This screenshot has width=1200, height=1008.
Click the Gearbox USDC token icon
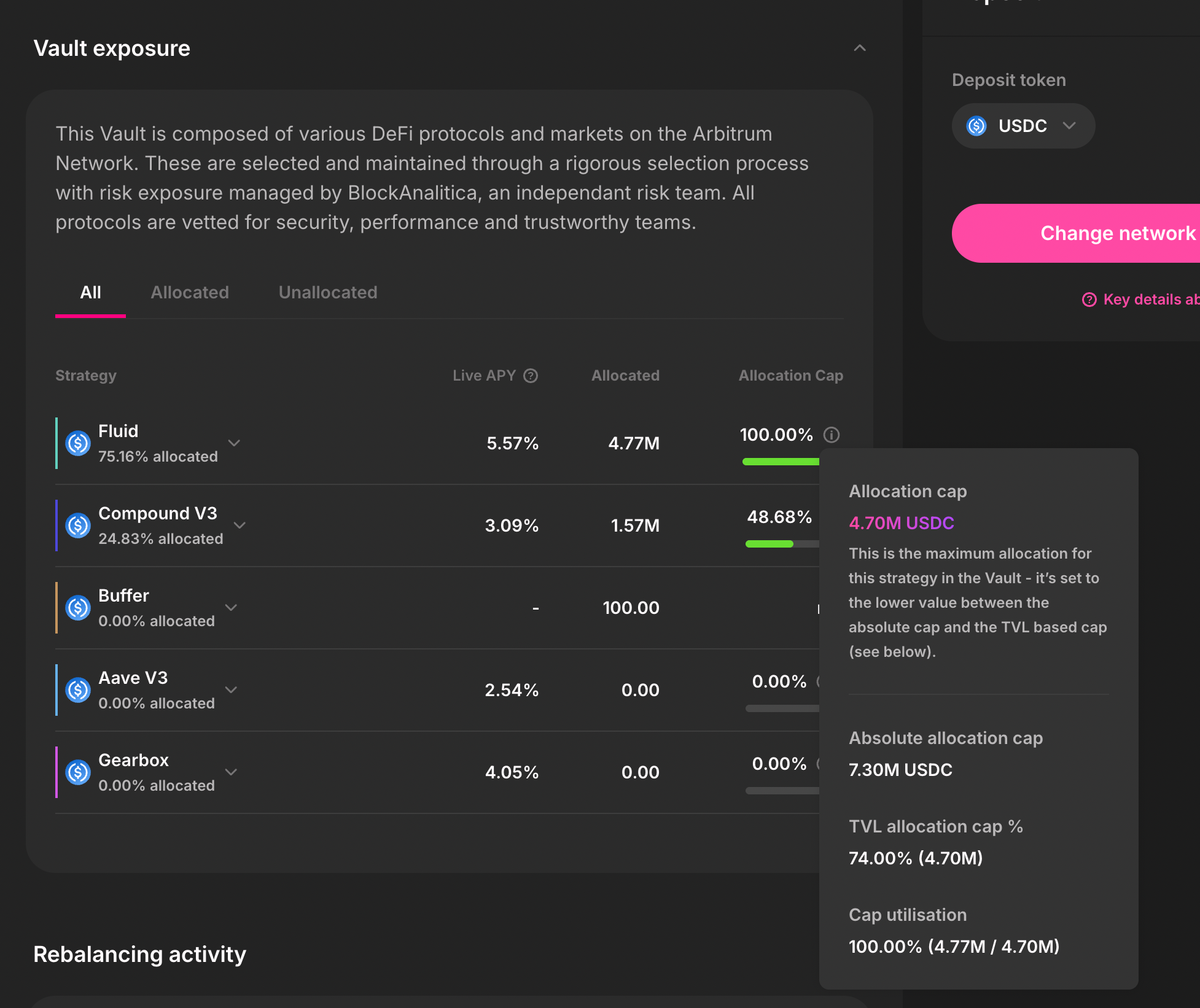point(78,772)
